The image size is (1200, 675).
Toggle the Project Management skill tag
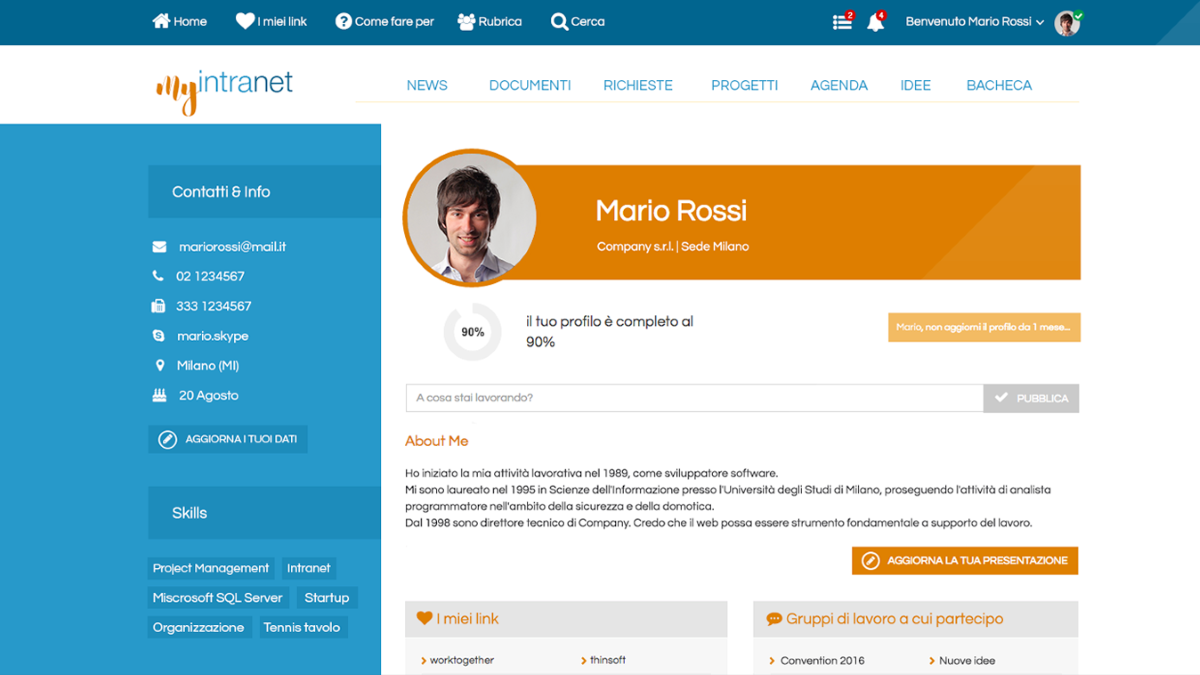(x=210, y=568)
